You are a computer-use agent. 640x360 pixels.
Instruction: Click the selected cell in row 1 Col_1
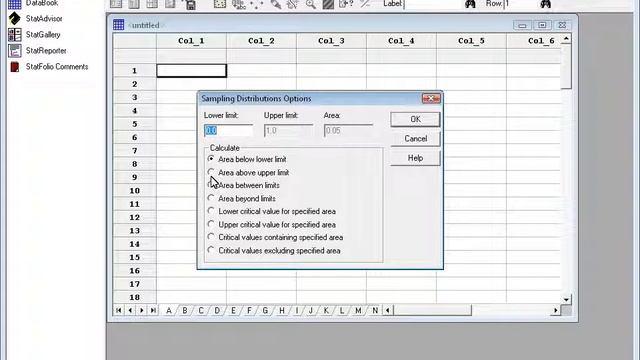tap(191, 71)
